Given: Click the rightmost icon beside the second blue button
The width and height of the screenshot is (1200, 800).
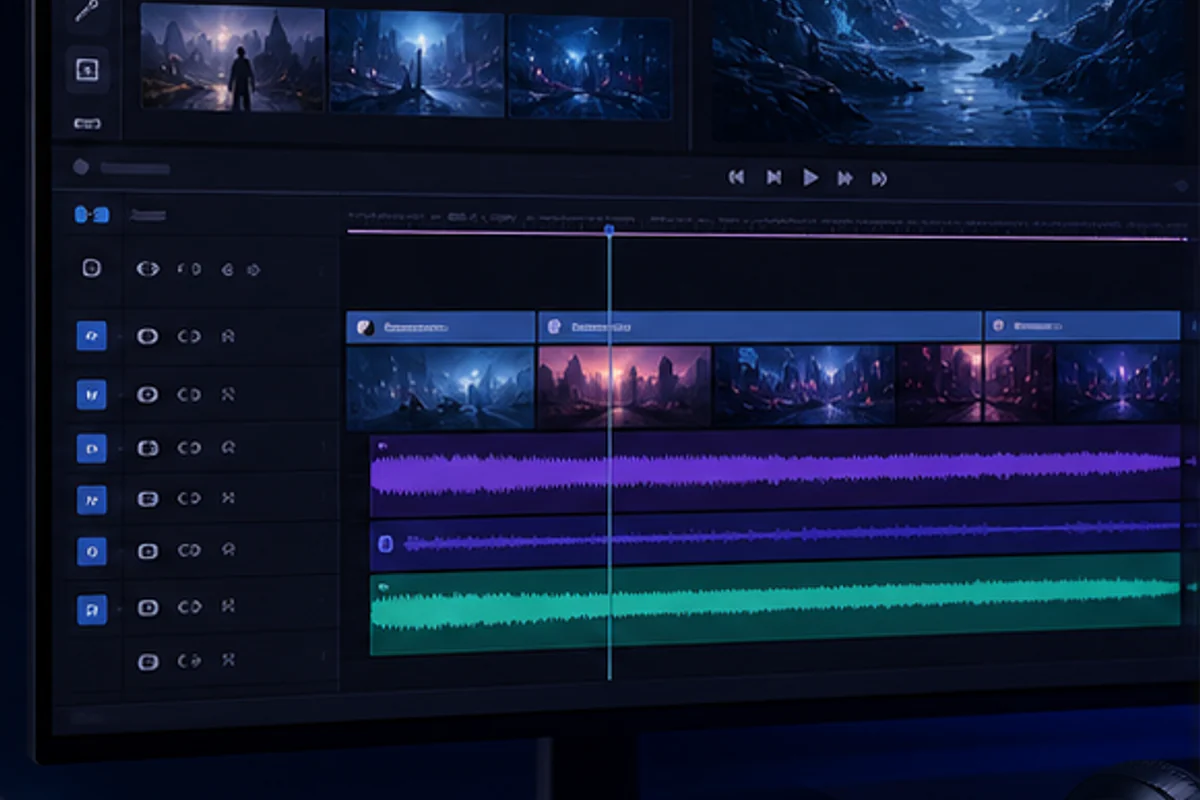Looking at the screenshot, I should click(228, 395).
